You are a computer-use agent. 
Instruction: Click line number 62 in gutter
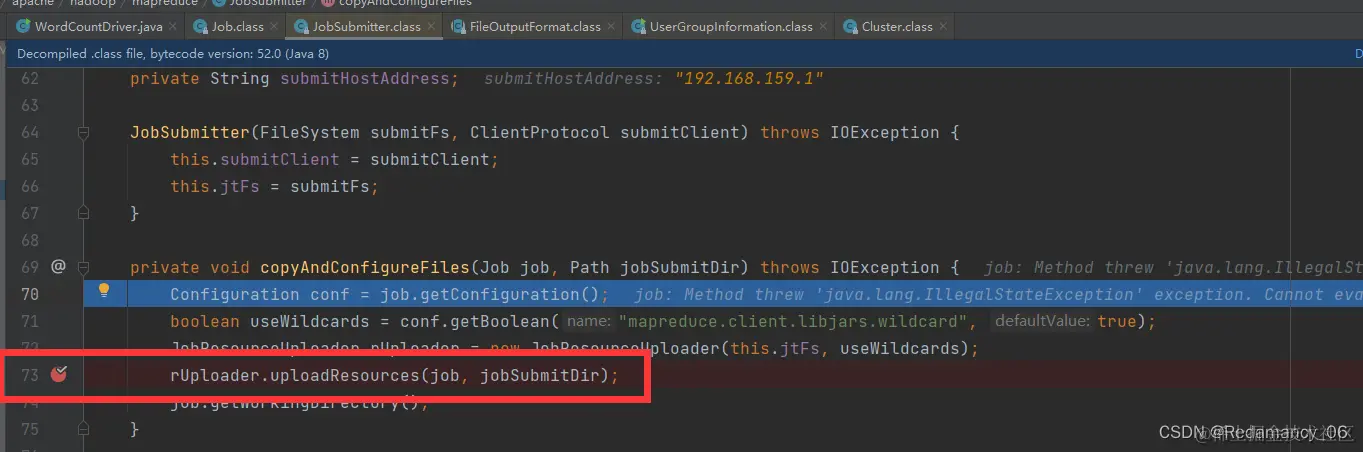coord(29,78)
